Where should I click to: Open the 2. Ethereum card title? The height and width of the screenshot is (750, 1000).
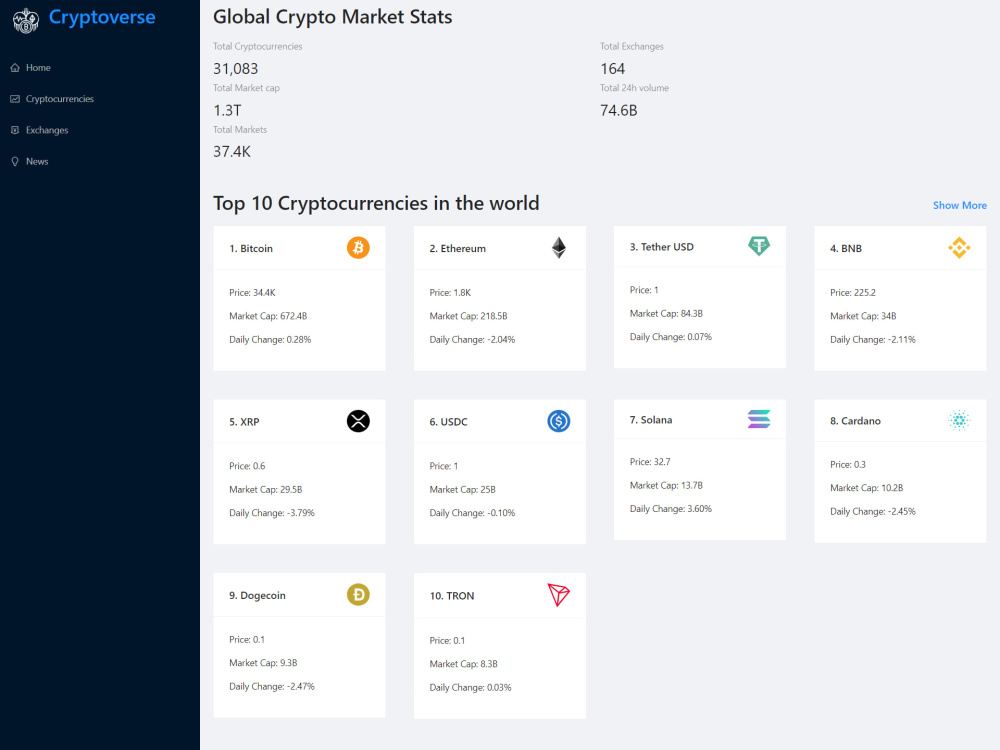tap(457, 249)
